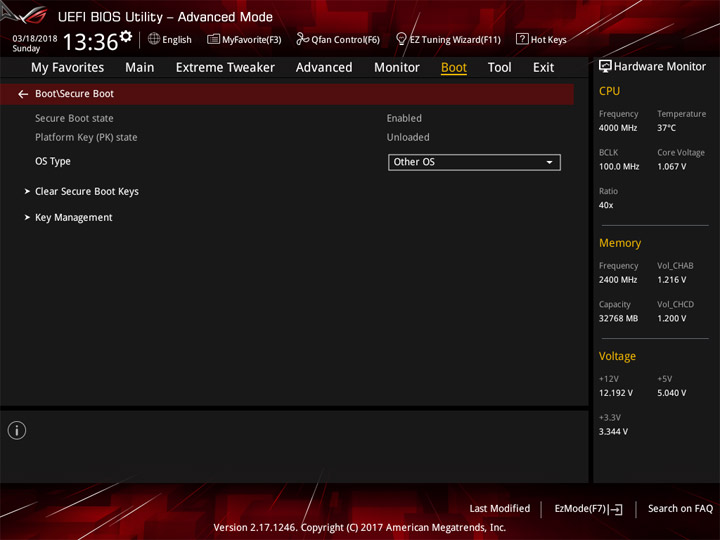Click the OS Type label
The width and height of the screenshot is (720, 540).
click(x=53, y=162)
